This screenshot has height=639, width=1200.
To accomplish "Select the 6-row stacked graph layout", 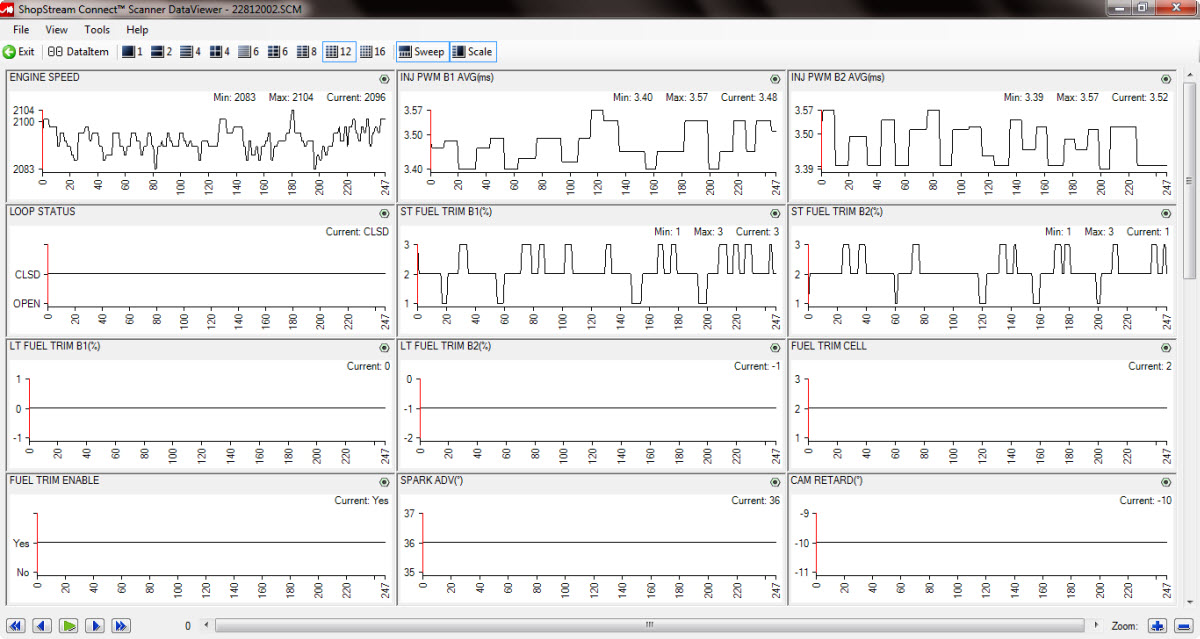I will click(x=248, y=51).
